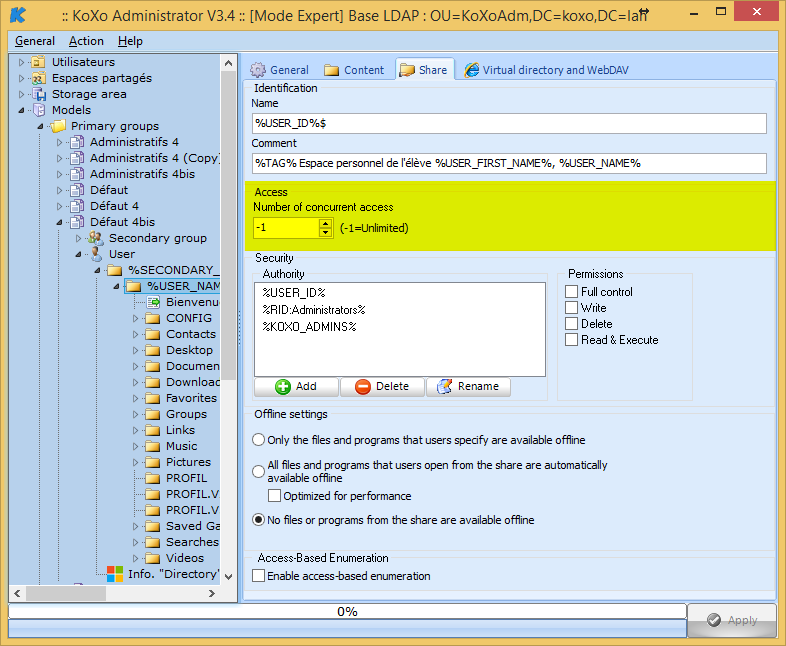
Task: Decrease concurrent access with down arrow
Action: (x=326, y=232)
